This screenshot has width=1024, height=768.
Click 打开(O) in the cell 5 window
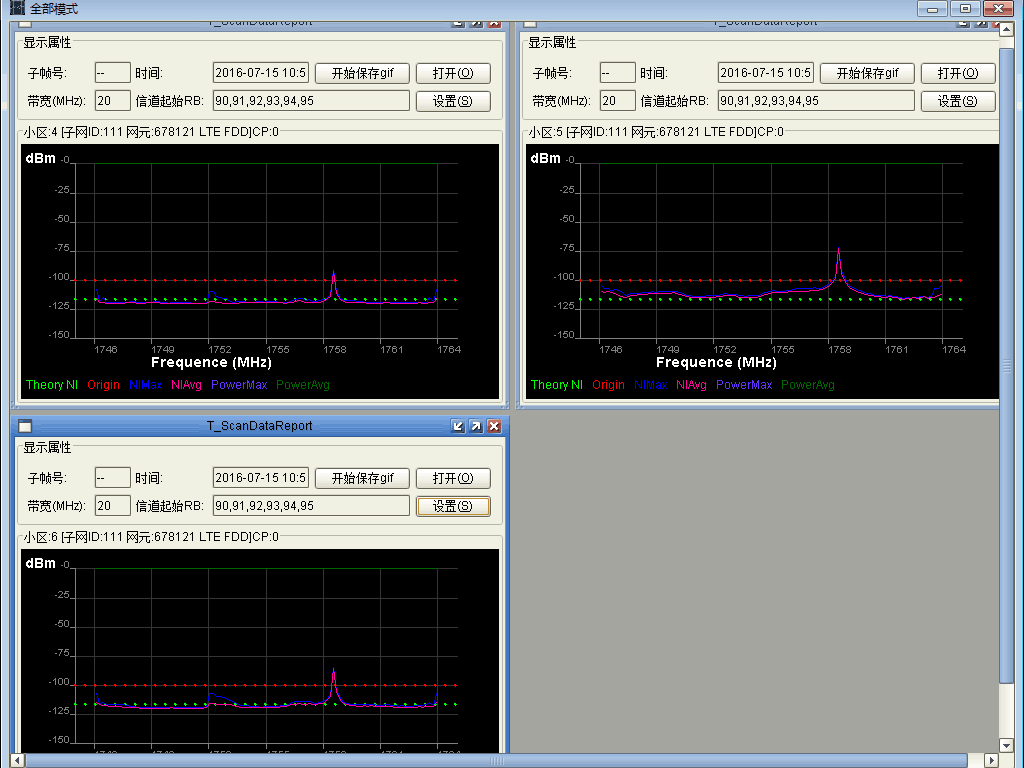pos(958,73)
